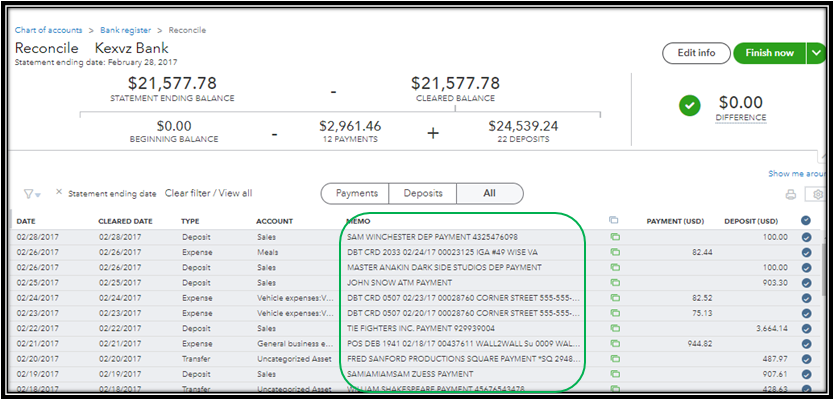Viewport: 836px width, 399px height.
Task: Click the 3,664.14 deposit amount
Action: point(771,329)
